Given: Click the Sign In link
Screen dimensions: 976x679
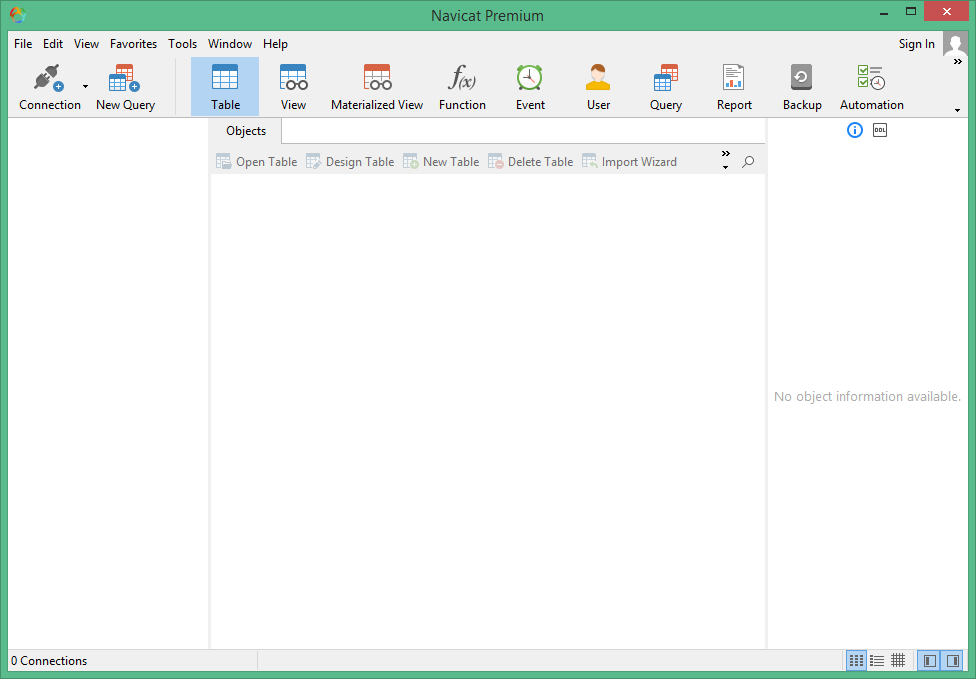Looking at the screenshot, I should click(x=916, y=44).
